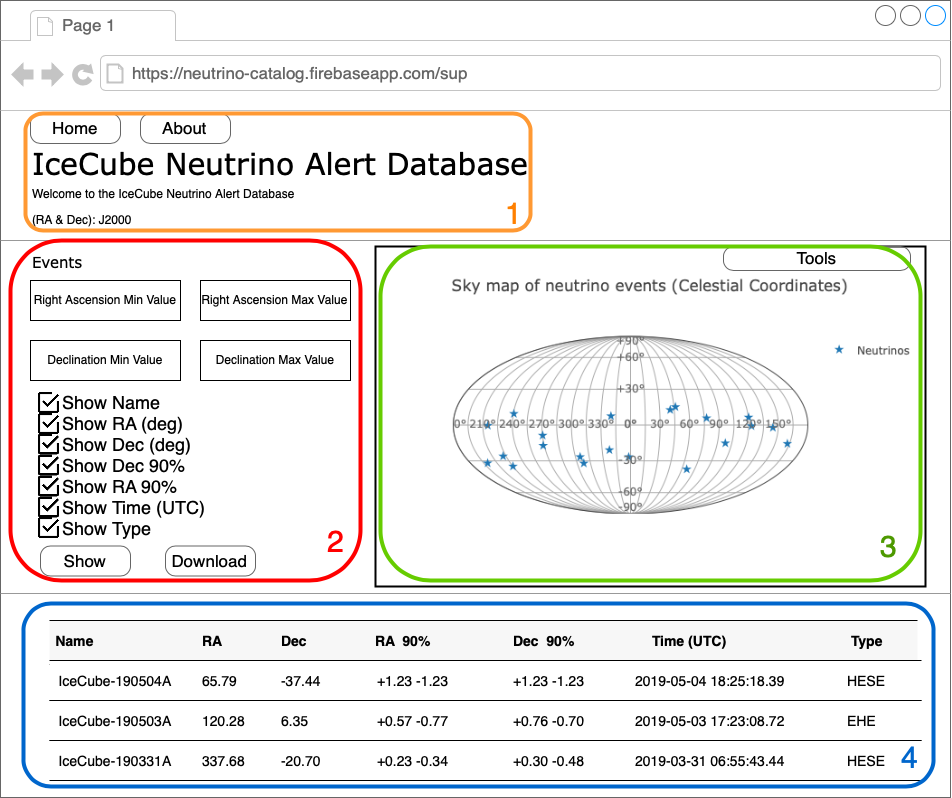Click HESE type for IceCube-190504A
Screen dimensions: 952x798
point(866,681)
